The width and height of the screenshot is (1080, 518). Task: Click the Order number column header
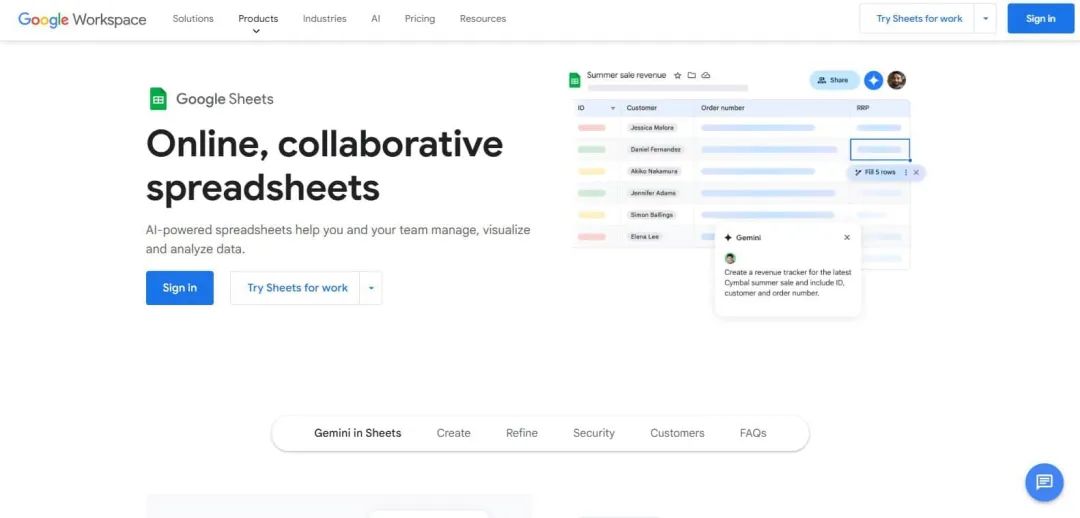[723, 108]
